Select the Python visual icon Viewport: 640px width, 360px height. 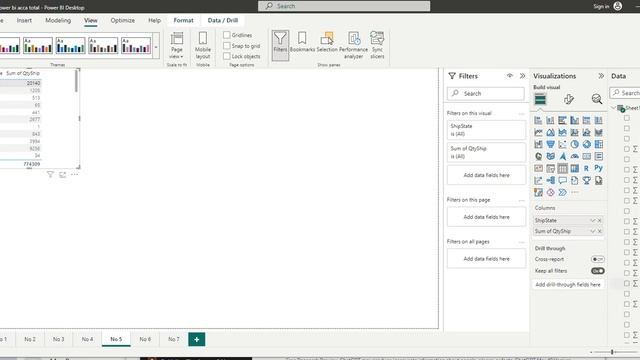pyautogui.click(x=598, y=169)
